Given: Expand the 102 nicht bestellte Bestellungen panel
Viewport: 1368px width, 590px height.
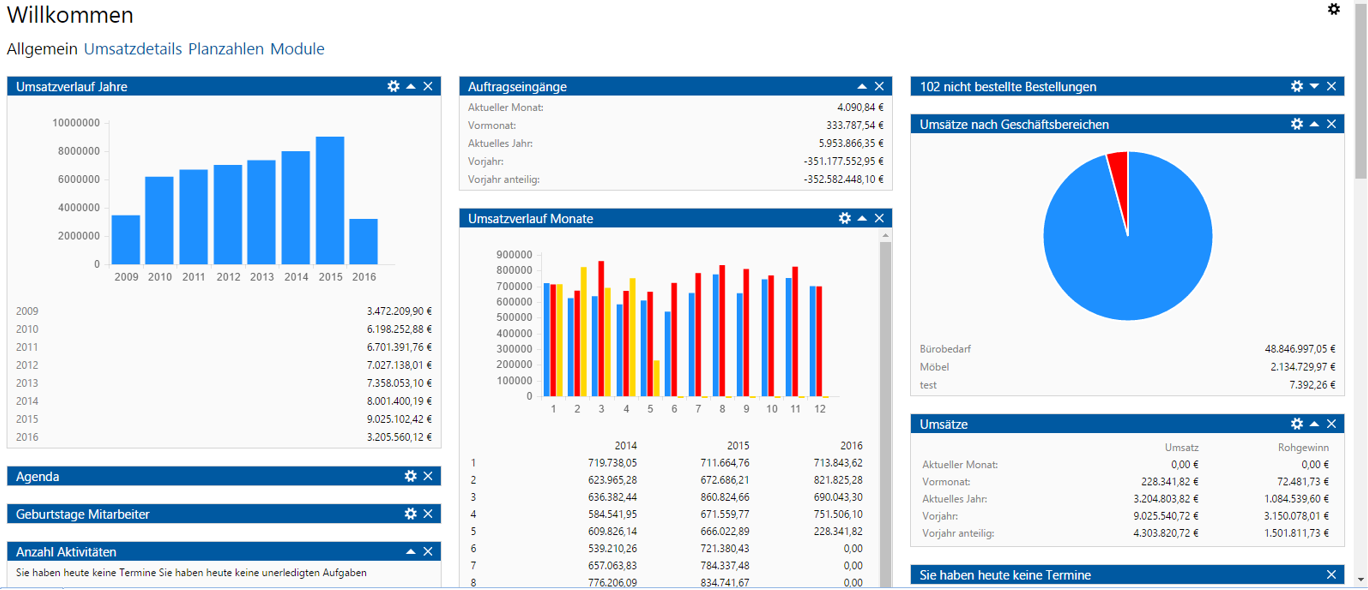Looking at the screenshot, I should 1315,87.
